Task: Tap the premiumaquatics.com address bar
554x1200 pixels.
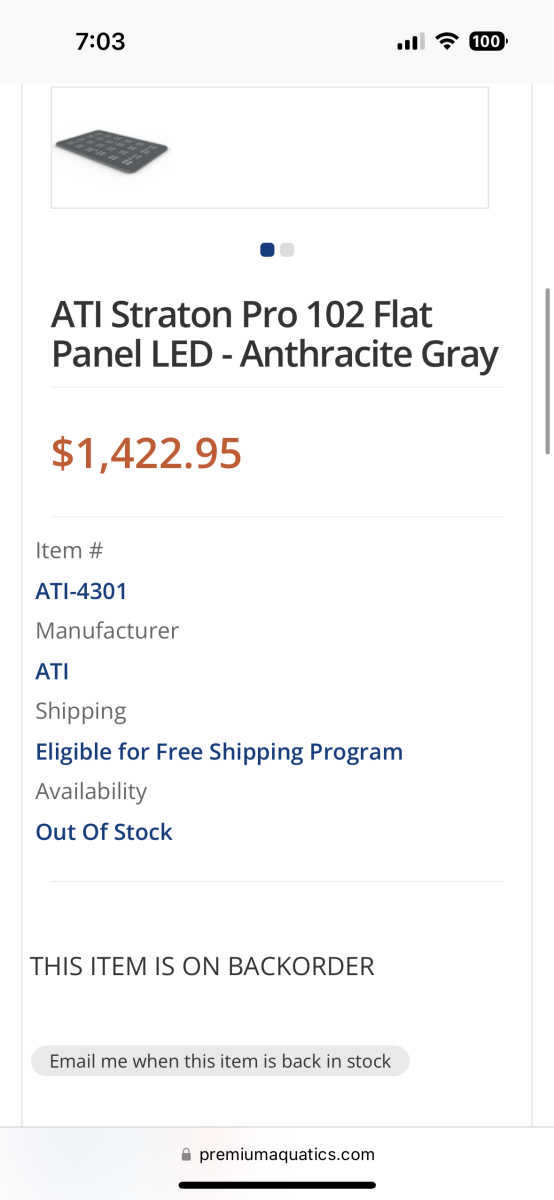Action: pos(277,1154)
